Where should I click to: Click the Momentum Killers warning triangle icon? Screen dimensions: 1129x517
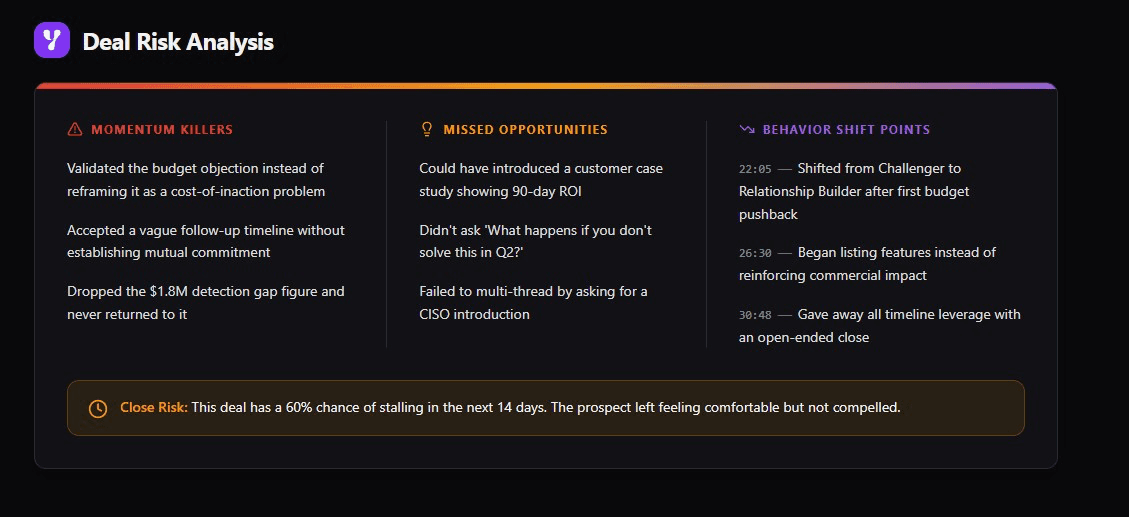point(75,130)
